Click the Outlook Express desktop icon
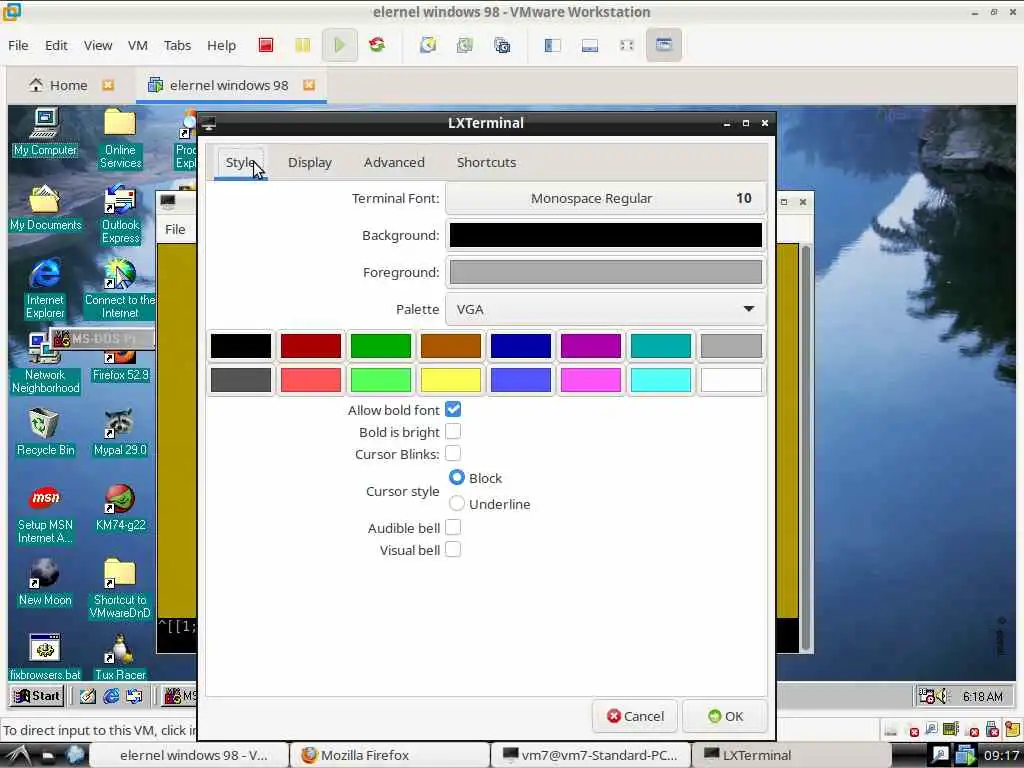 [x=120, y=214]
